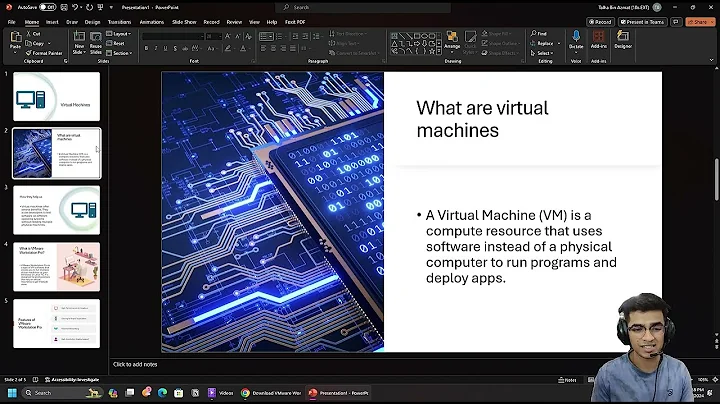Clear all text formatting
The height and width of the screenshot is (404, 720).
[248, 36]
